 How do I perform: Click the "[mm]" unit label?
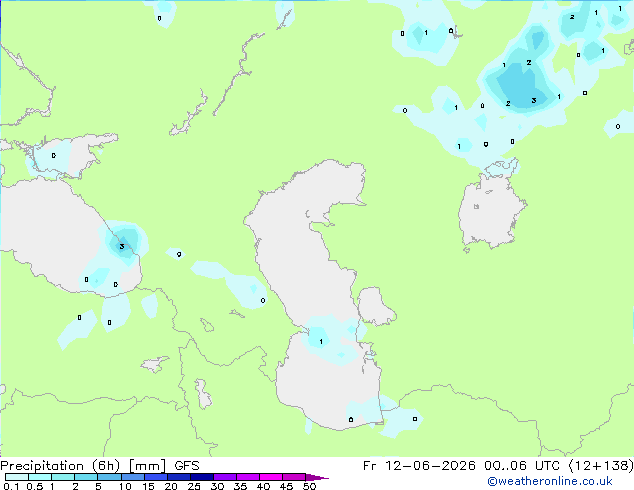[x=147, y=466]
